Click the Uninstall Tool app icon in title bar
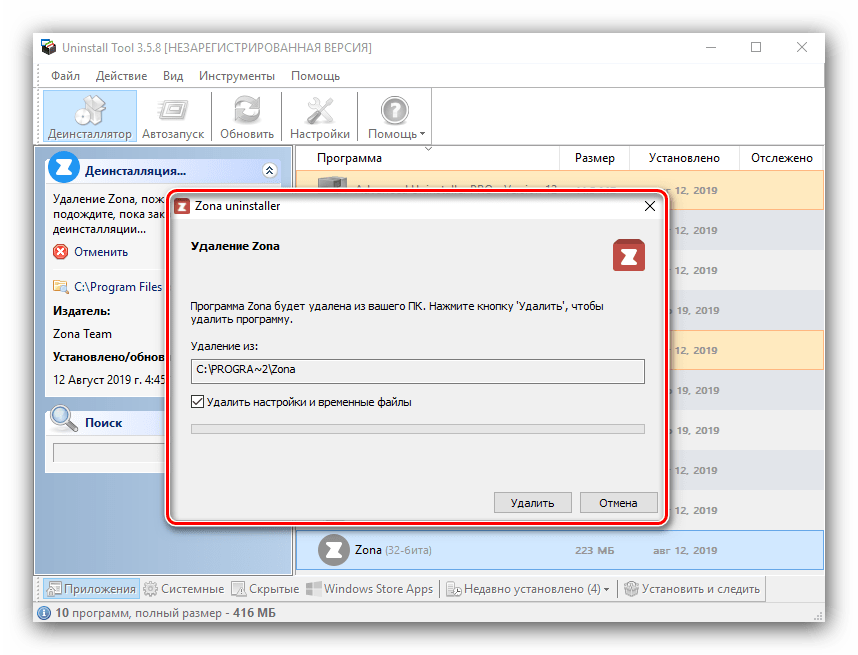Viewport: 858px width, 655px height. [x=48, y=47]
